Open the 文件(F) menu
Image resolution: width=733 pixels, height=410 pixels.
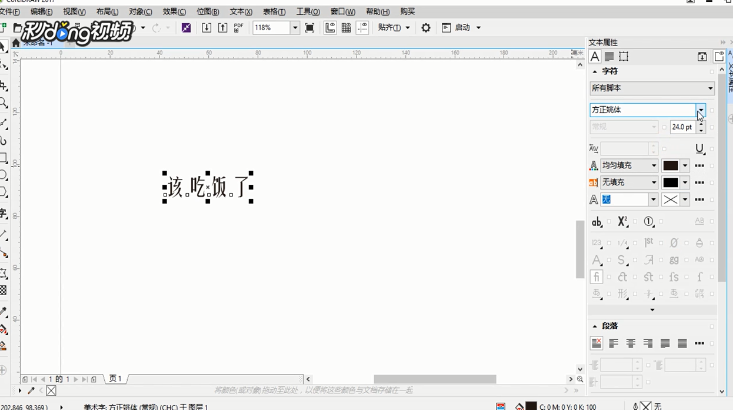point(9,11)
